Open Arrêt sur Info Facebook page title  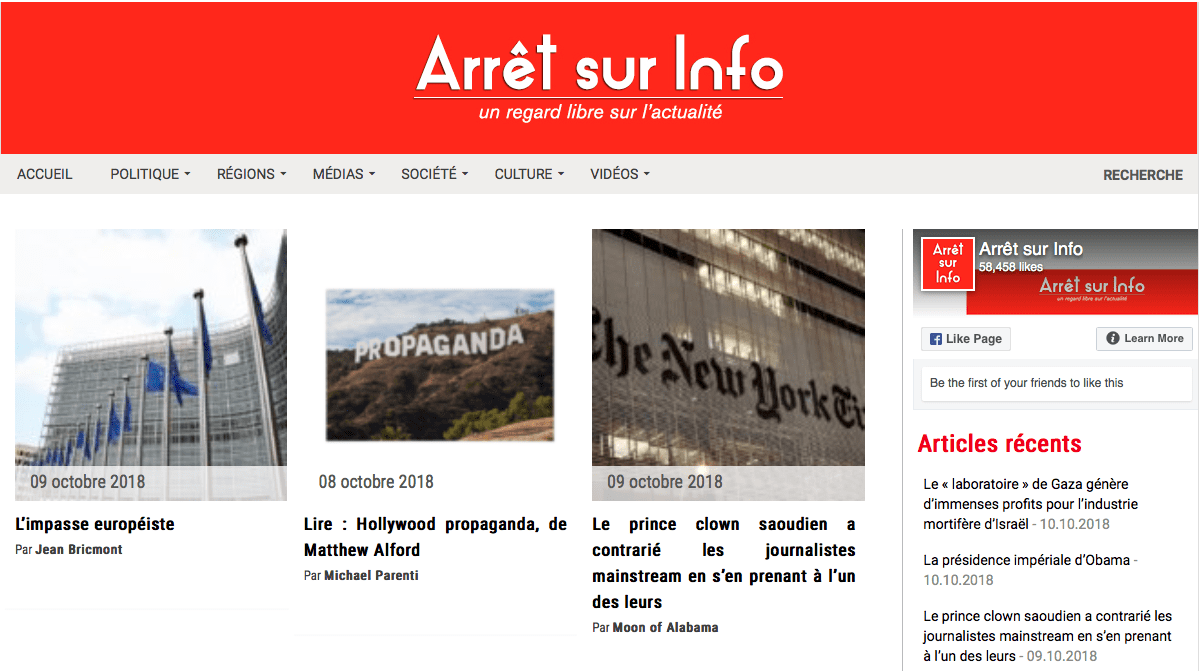1031,249
